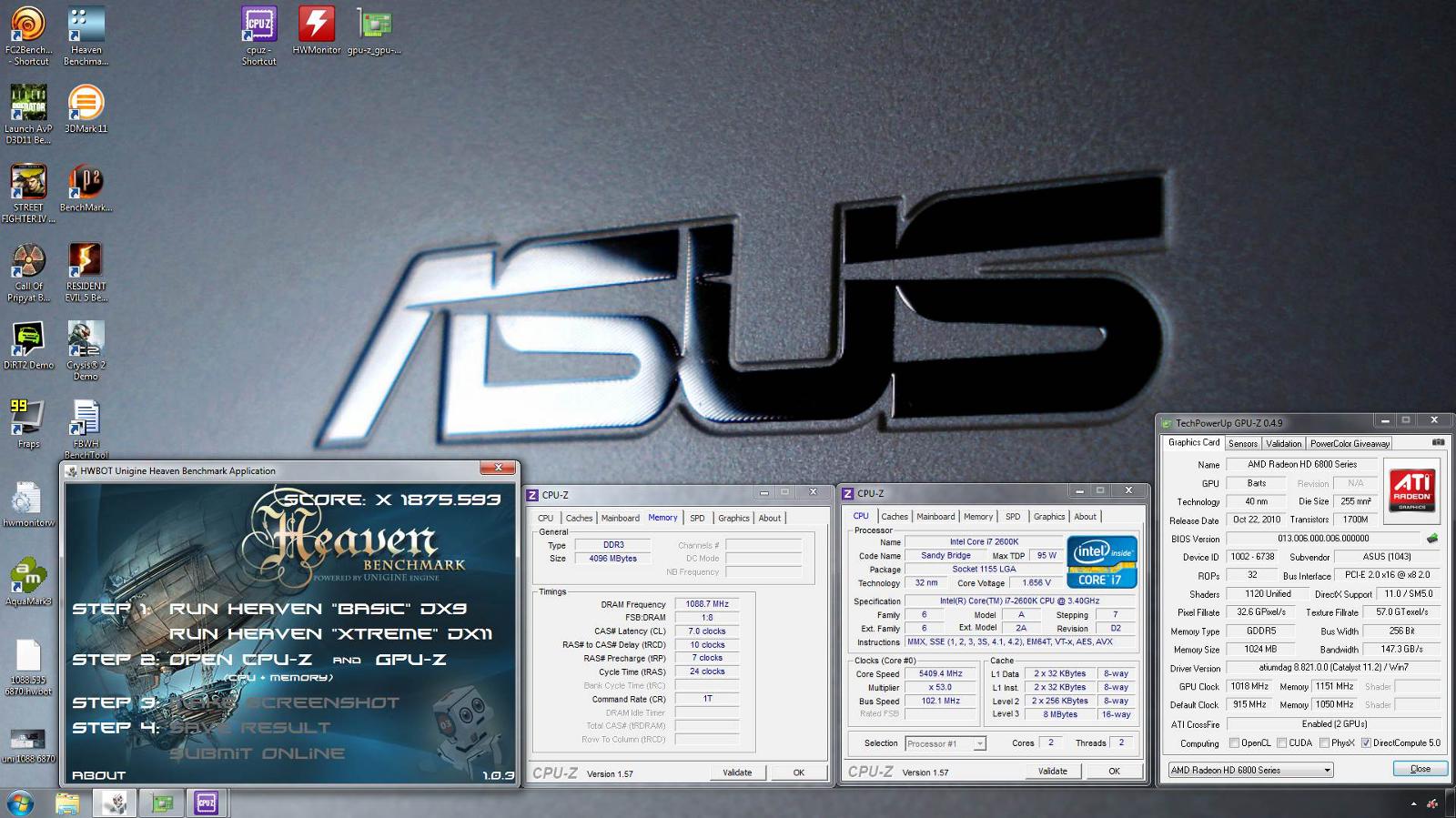Click GPU-Z camera screenshot icon
The height and width of the screenshot is (818, 1456).
(x=1438, y=442)
